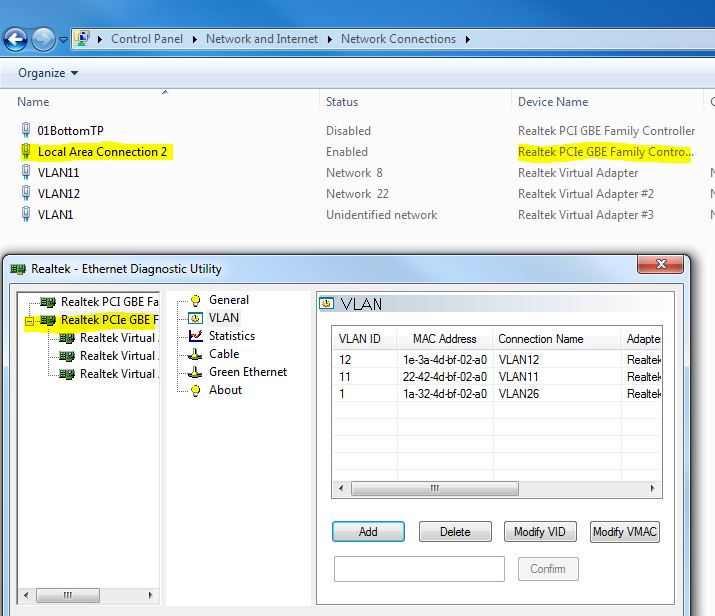Click the MAC Address column header
Viewport: 715px width, 616px height.
tap(445, 339)
